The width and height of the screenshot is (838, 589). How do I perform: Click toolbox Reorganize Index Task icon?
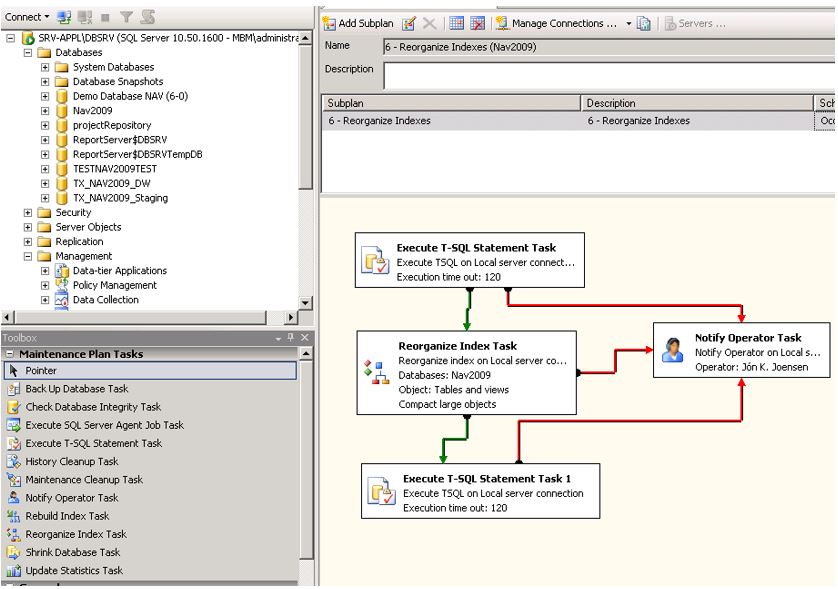pos(14,534)
